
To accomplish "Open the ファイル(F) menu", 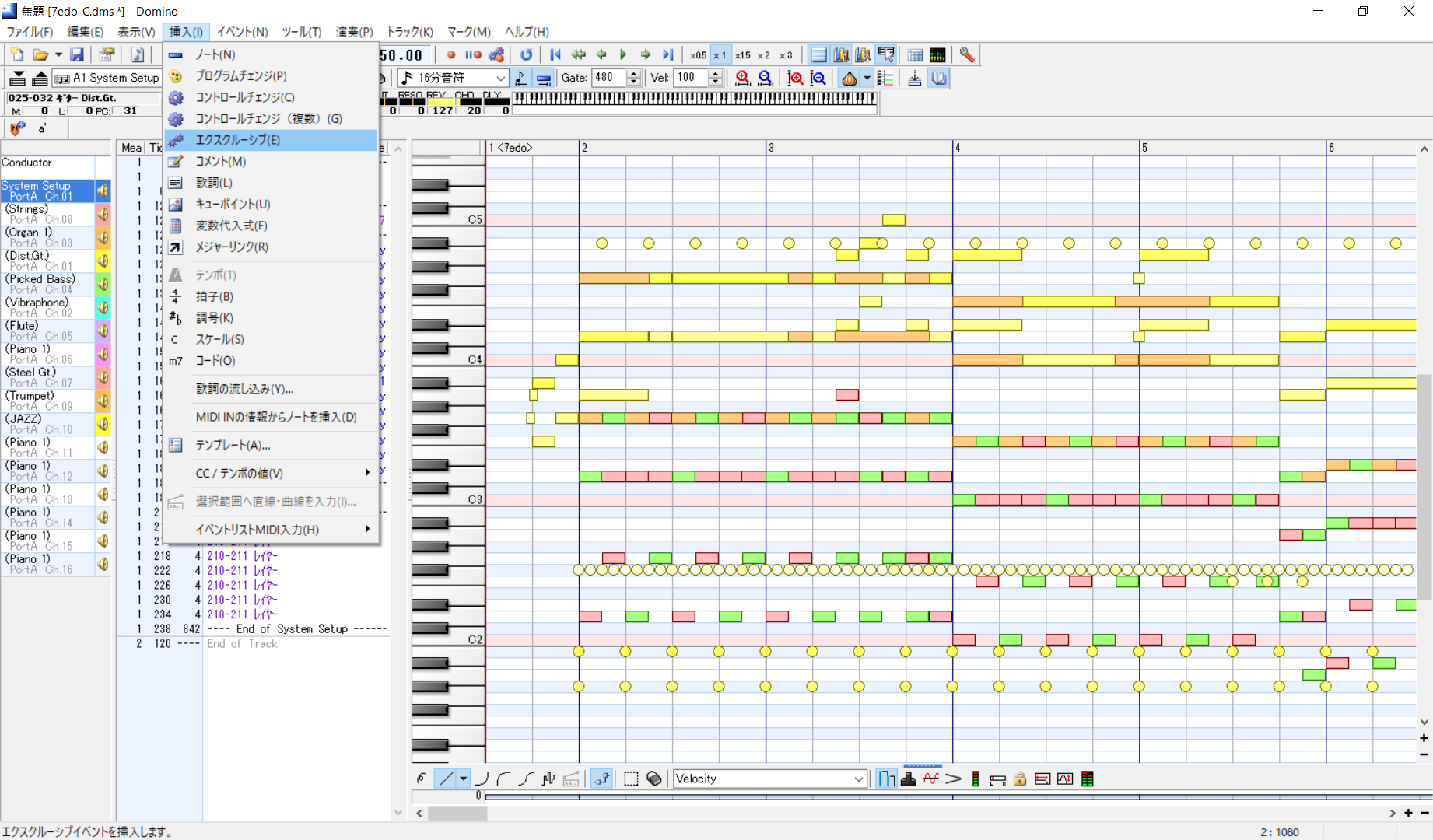I will coord(30,32).
